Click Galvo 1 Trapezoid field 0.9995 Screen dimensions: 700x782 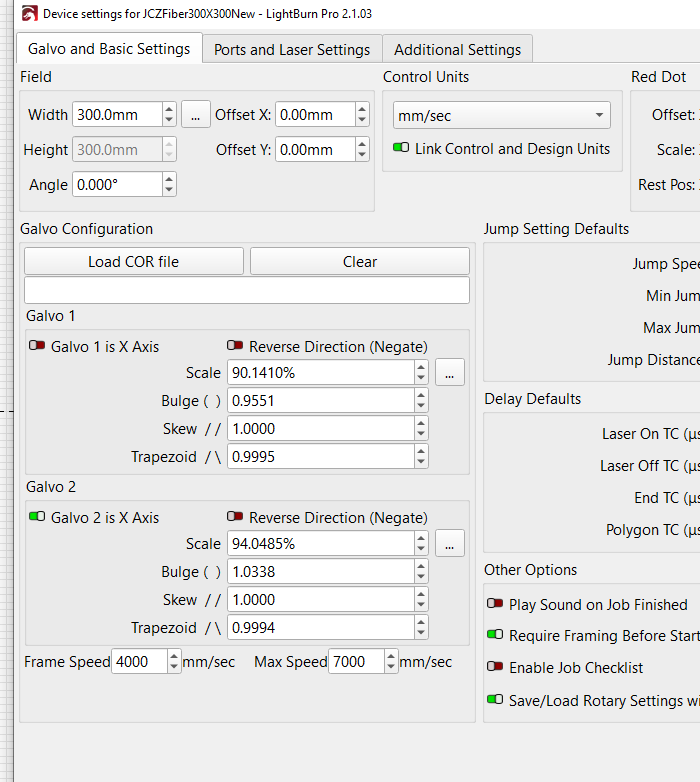click(x=321, y=456)
